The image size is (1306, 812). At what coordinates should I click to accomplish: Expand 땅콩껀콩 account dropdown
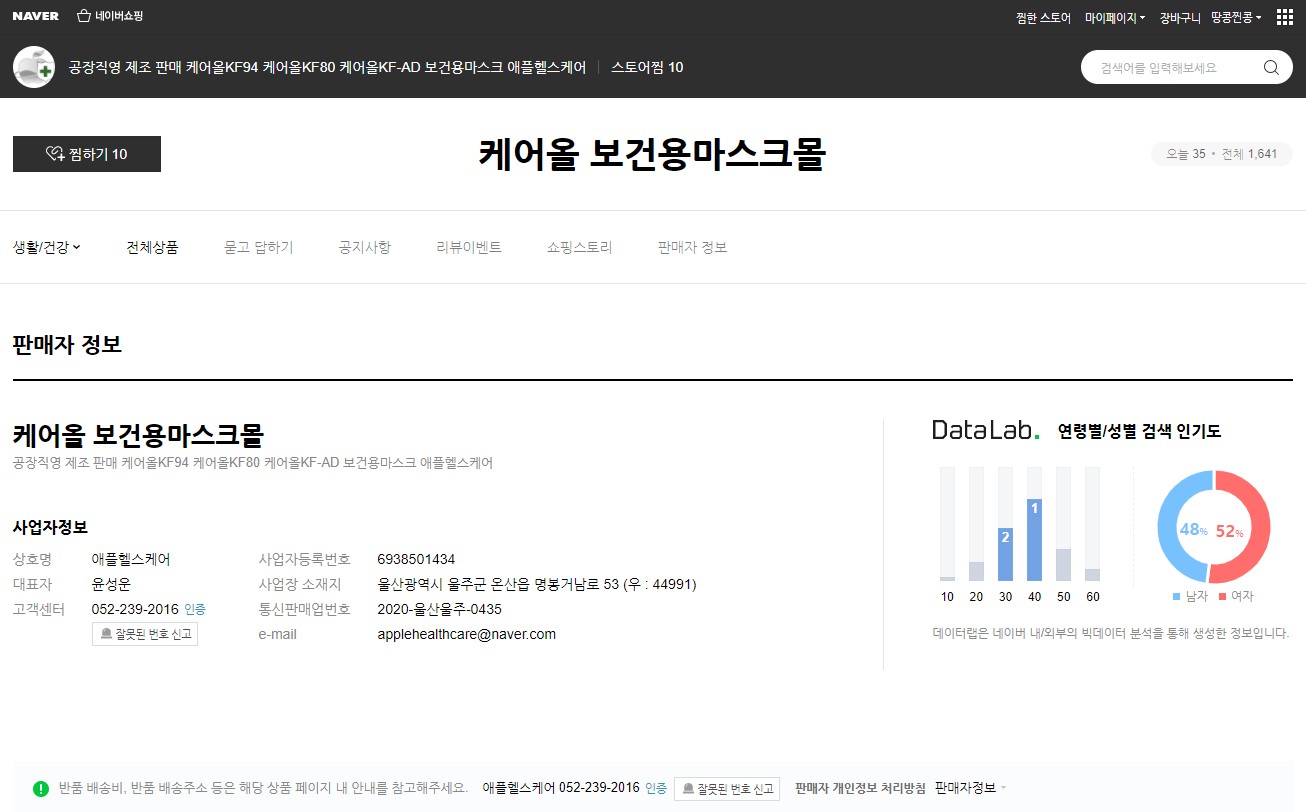point(1236,18)
